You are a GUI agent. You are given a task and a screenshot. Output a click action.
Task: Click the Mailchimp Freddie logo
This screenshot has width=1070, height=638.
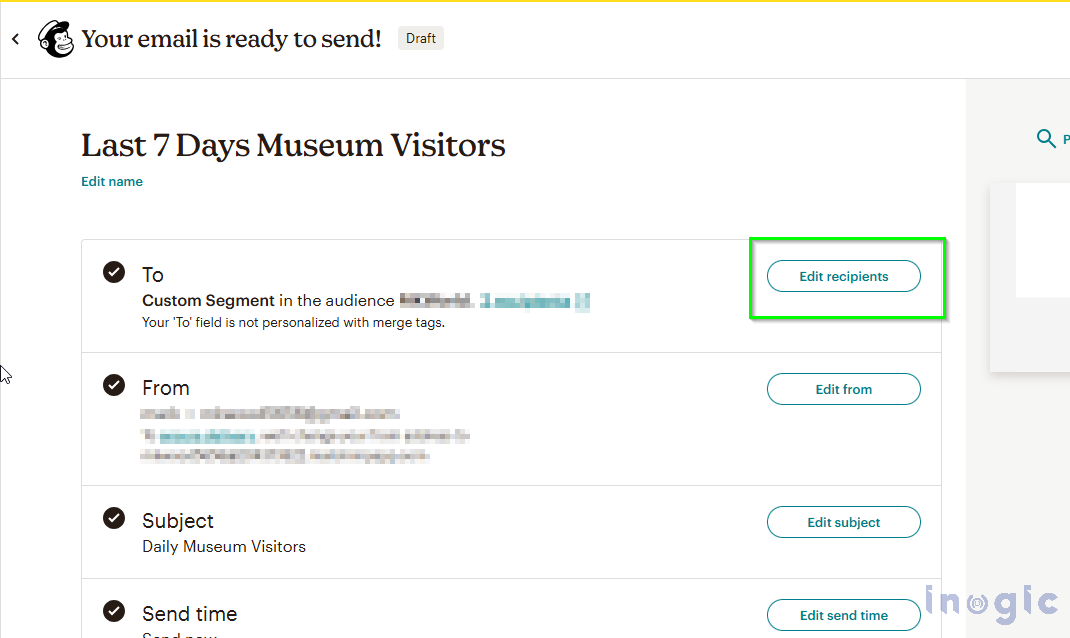point(55,39)
